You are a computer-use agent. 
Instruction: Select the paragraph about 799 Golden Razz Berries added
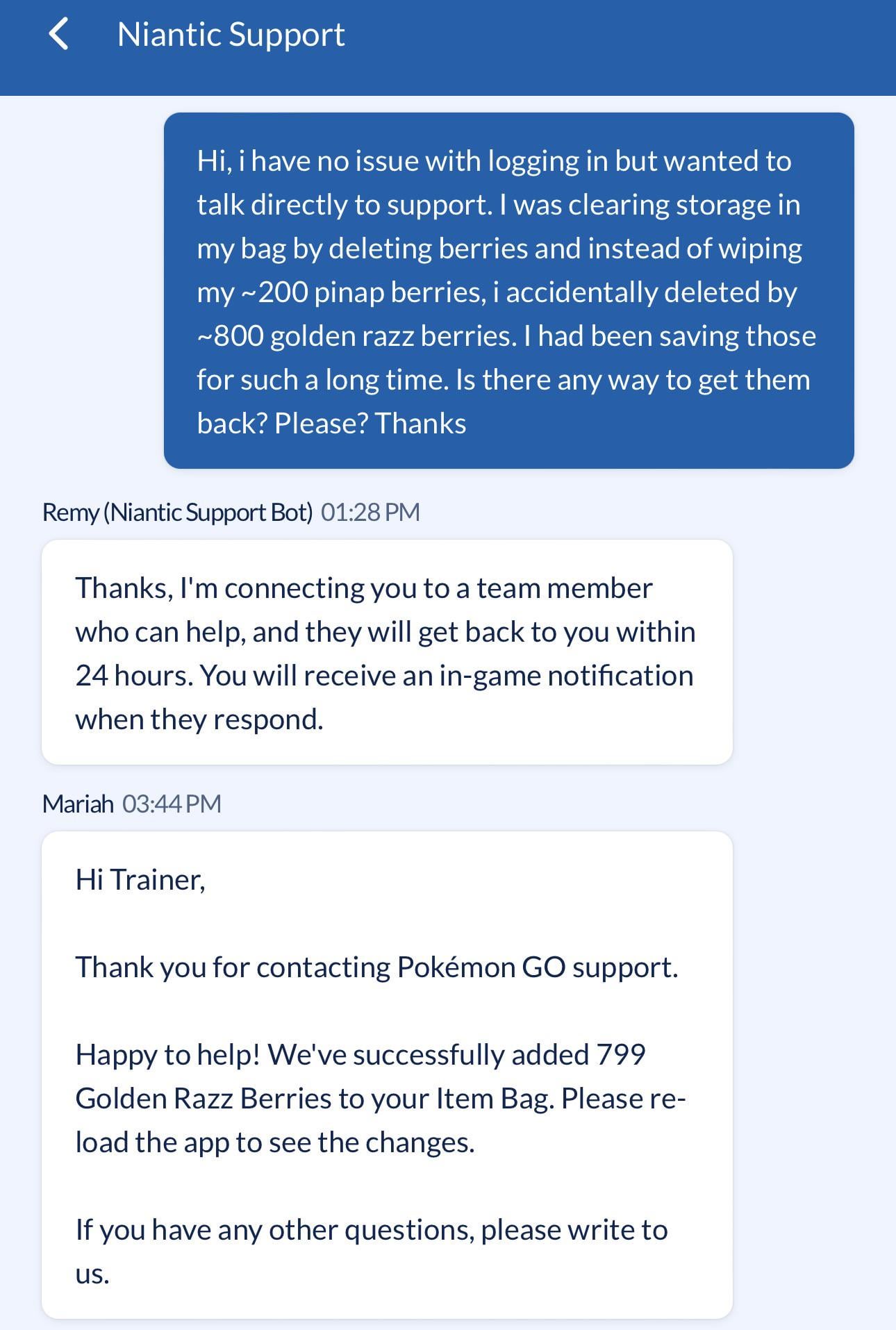[380, 1098]
